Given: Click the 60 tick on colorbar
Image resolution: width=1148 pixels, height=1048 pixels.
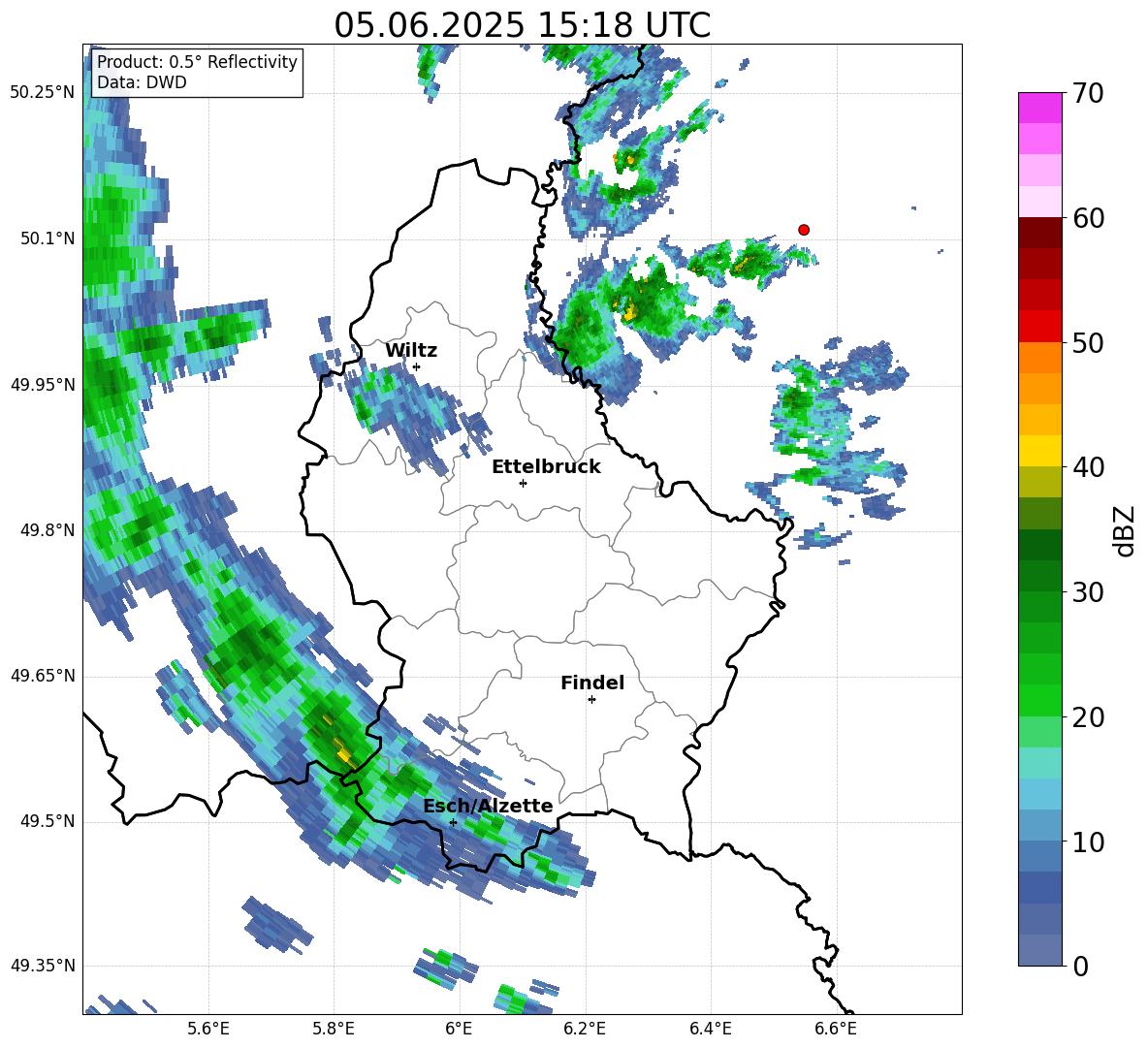Looking at the screenshot, I should 1088,218.
